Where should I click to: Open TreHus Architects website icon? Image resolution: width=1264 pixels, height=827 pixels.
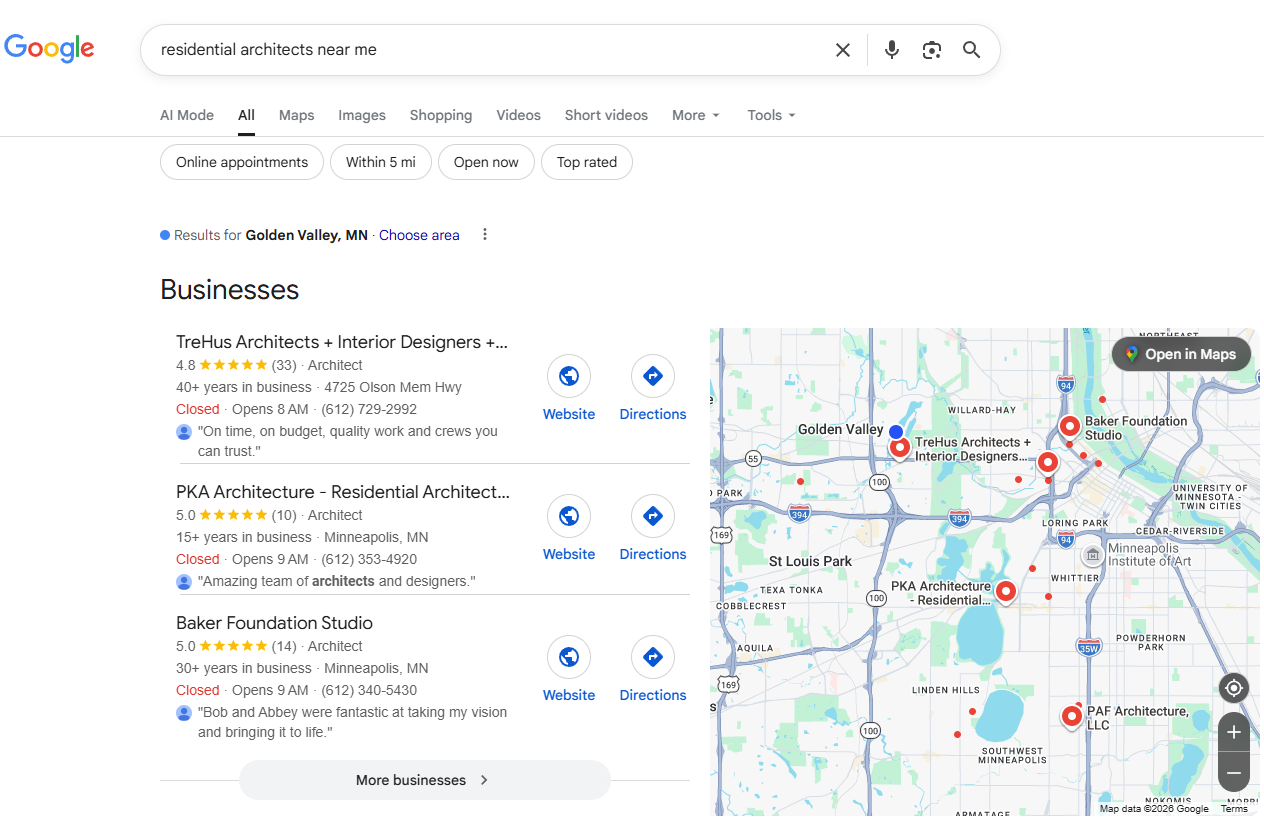coord(569,377)
